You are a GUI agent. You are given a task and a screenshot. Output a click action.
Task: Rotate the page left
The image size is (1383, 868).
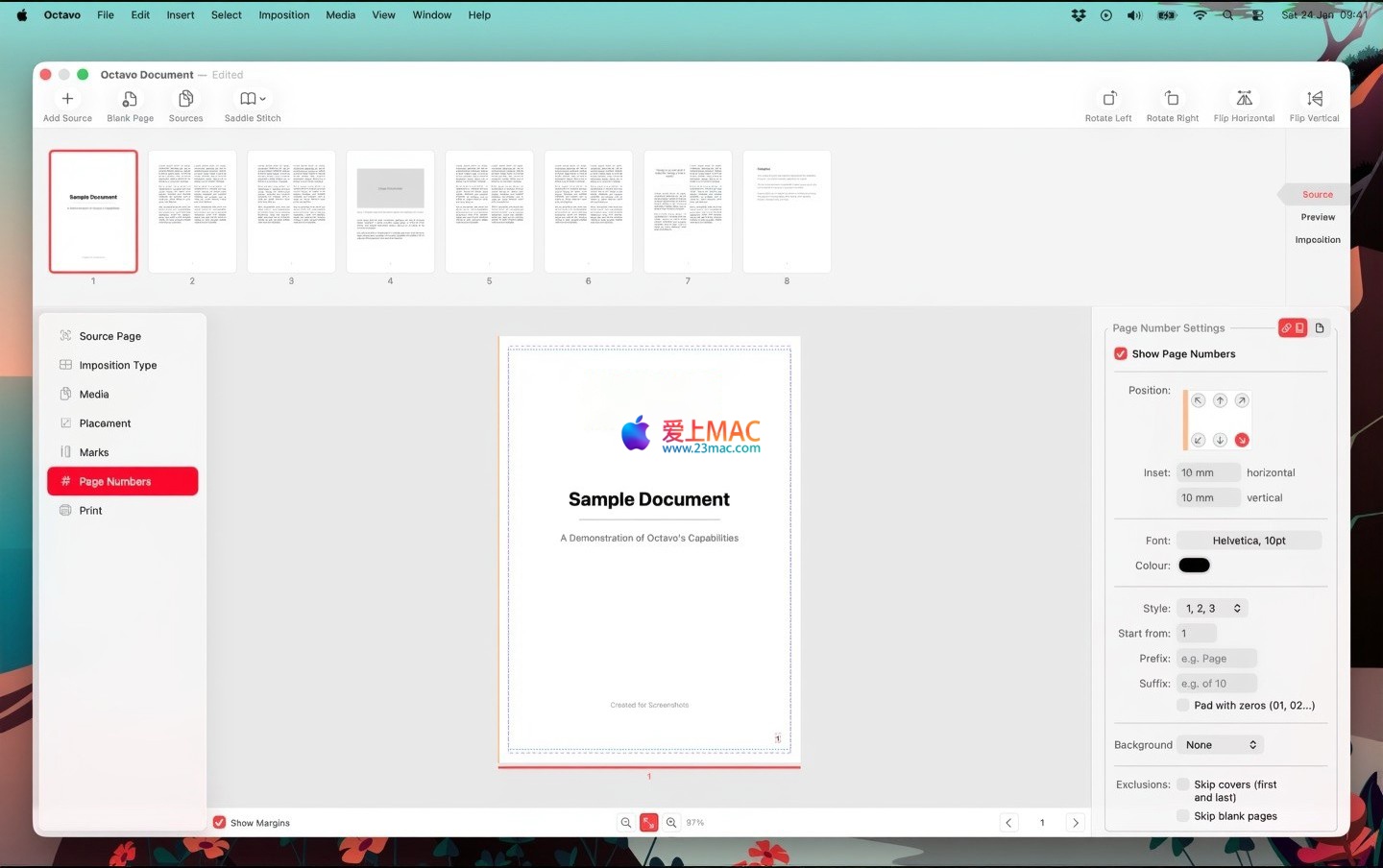[1108, 99]
